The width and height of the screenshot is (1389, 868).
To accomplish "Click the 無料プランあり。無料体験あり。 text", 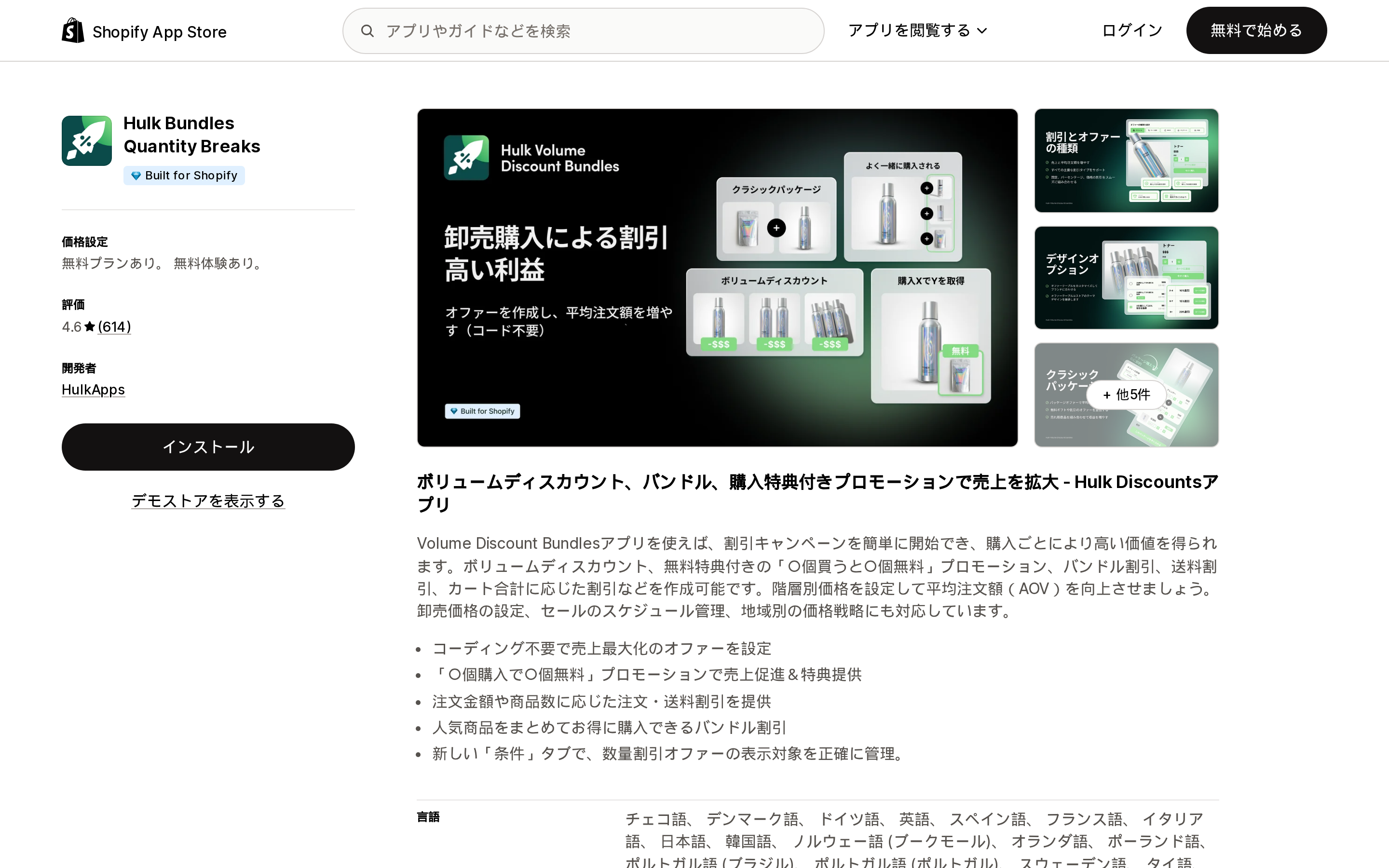I will pyautogui.click(x=163, y=263).
